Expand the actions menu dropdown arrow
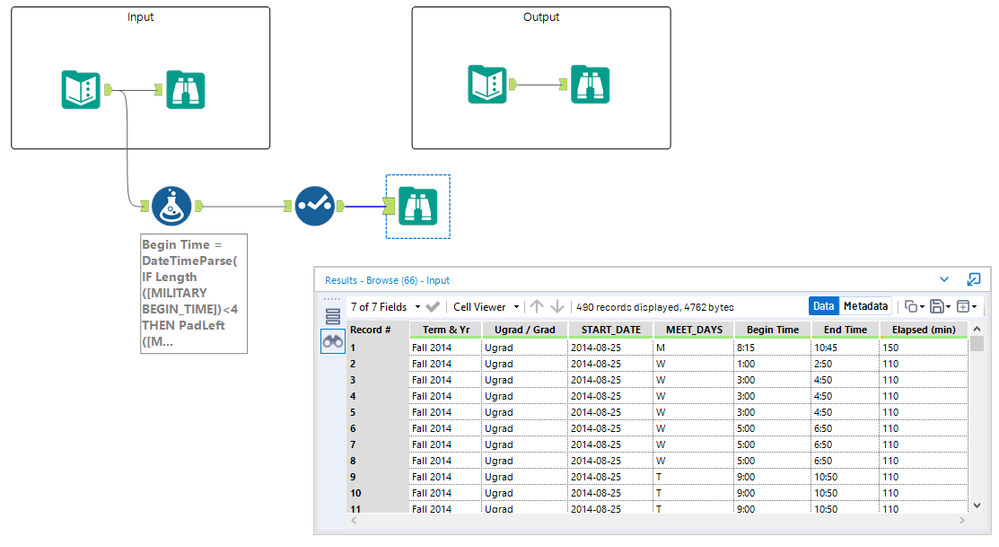The height and width of the screenshot is (547, 999). point(974,308)
